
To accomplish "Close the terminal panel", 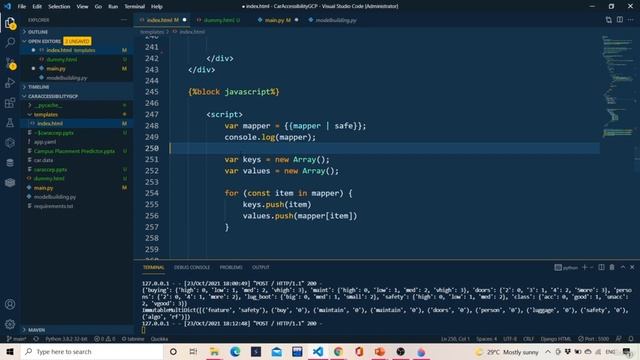I will click(x=632, y=267).
